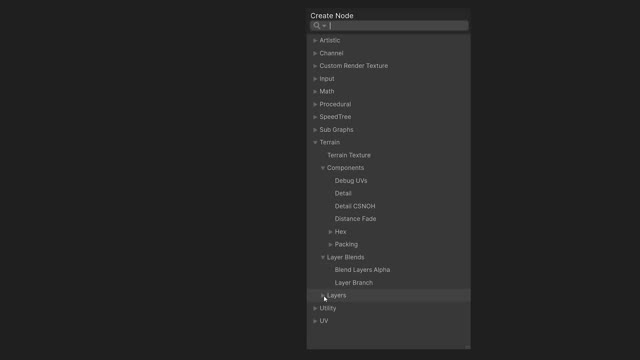Click the Packing label
Screen dimensions: 640x360
click(346, 244)
